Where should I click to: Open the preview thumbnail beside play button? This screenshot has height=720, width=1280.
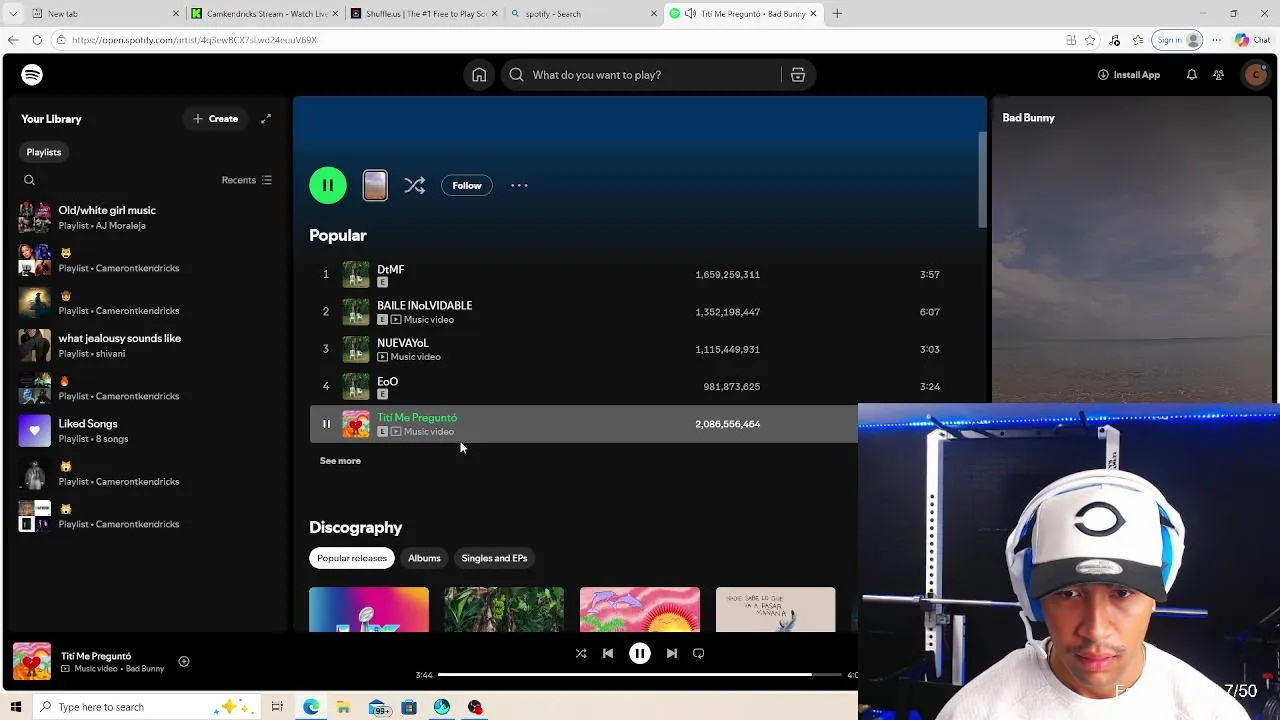(x=375, y=185)
